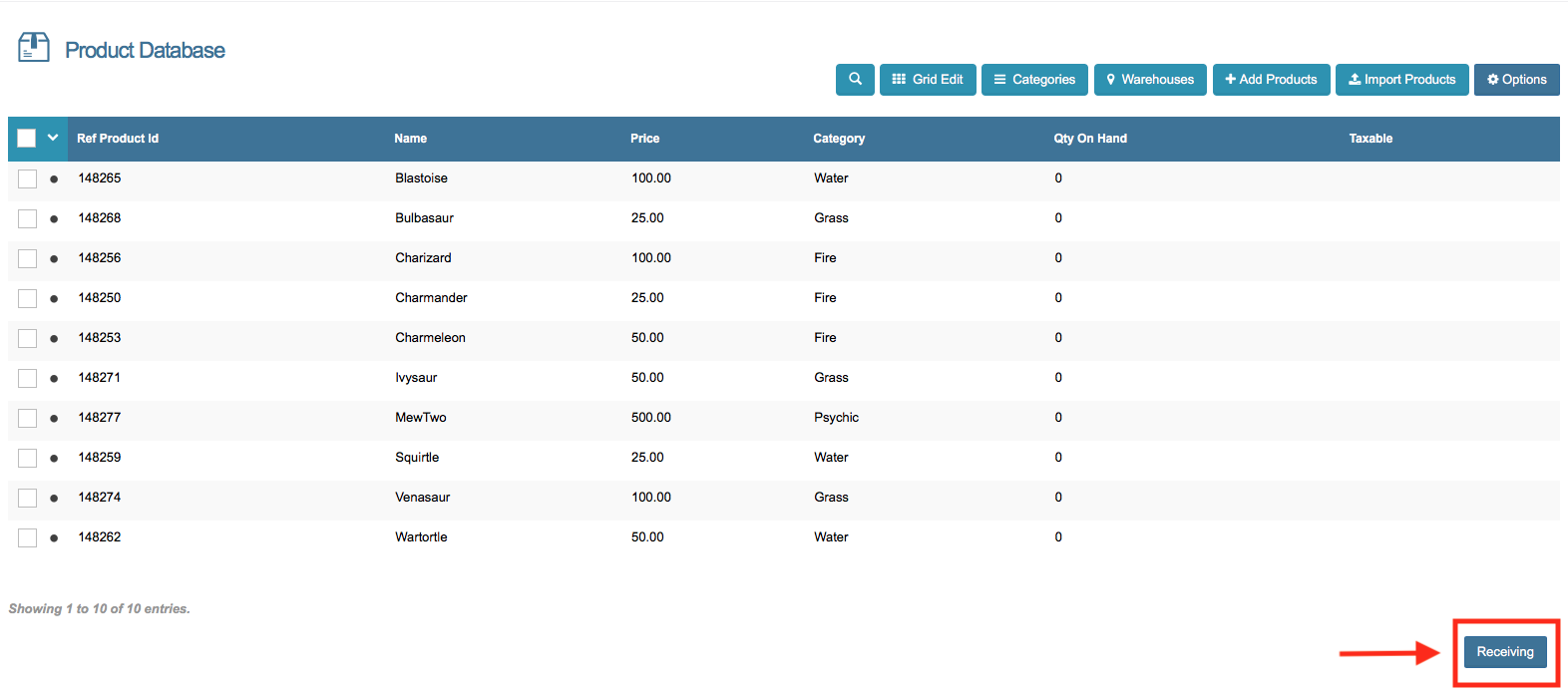The image size is (1568, 697).
Task: Click the Receiving button
Action: 1504,652
